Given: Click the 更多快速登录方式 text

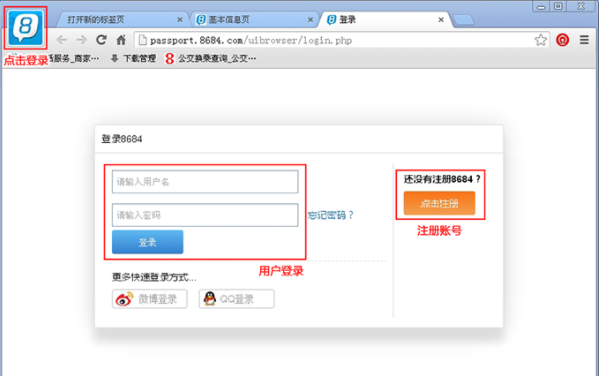Looking at the screenshot, I should click(154, 277).
